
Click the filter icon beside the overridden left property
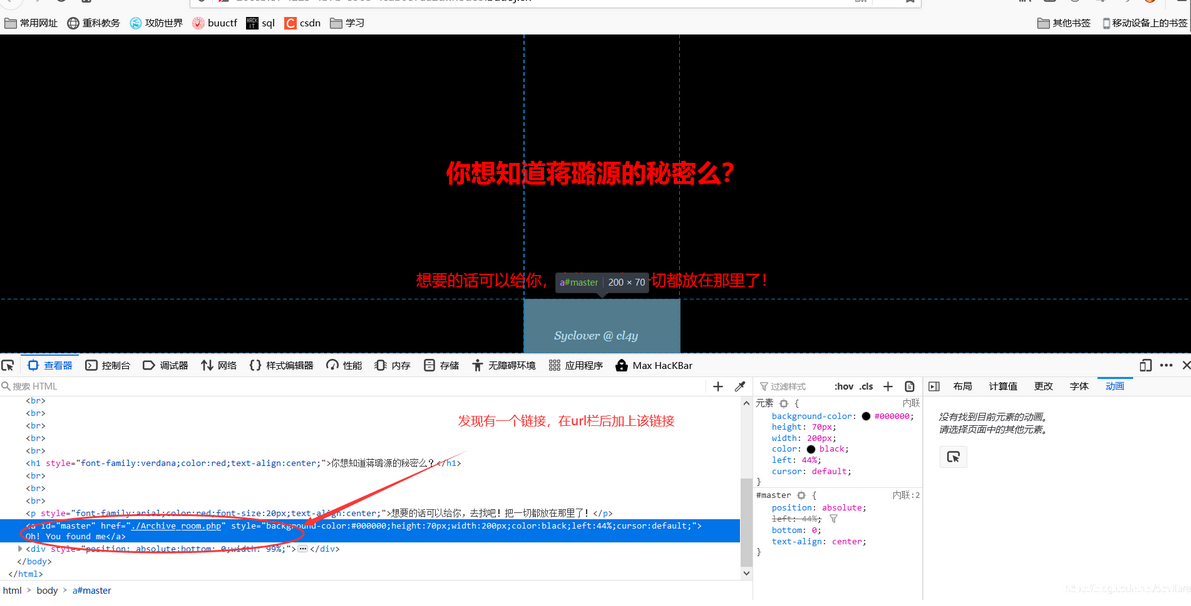click(x=834, y=519)
